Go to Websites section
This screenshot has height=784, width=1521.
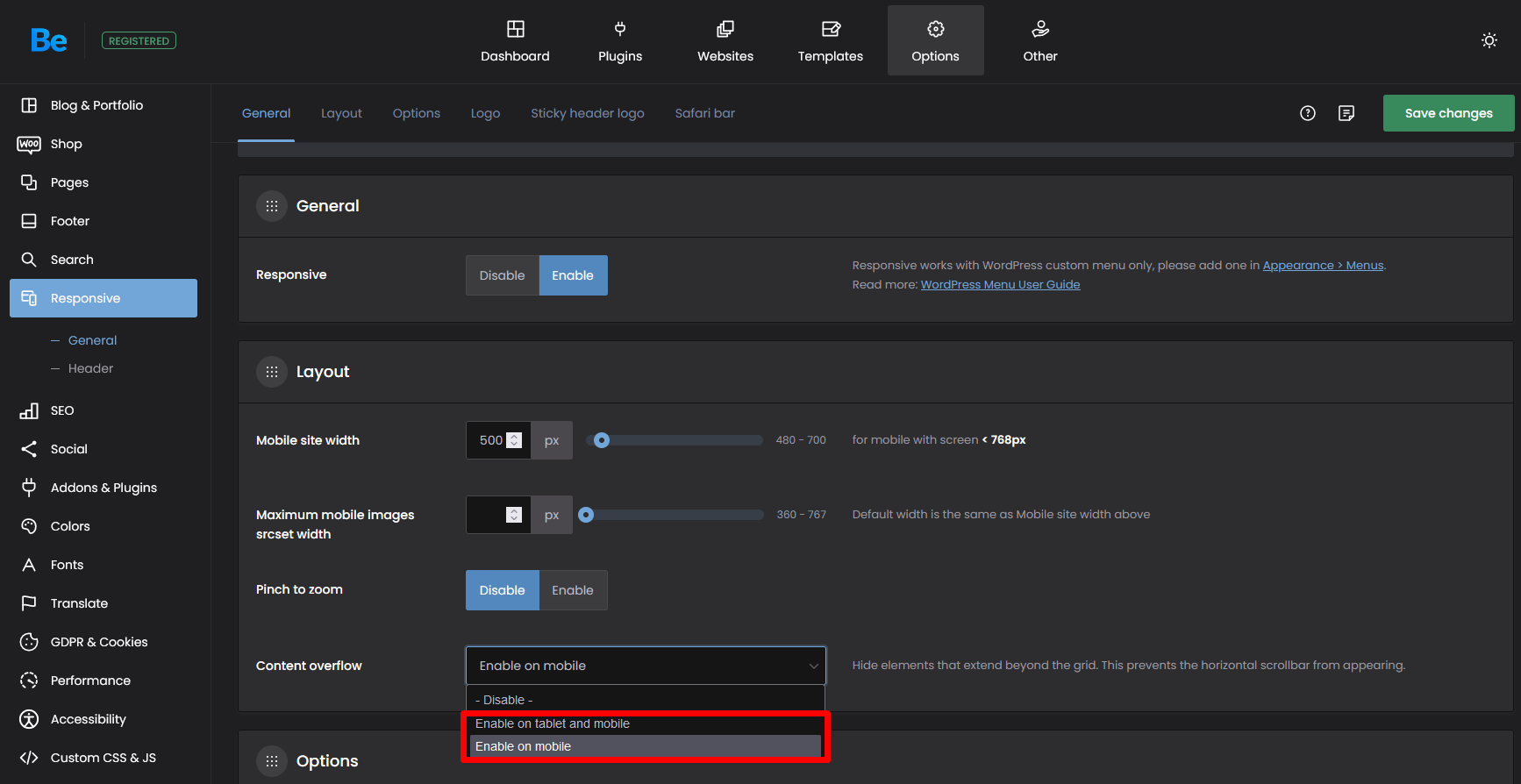[725, 40]
